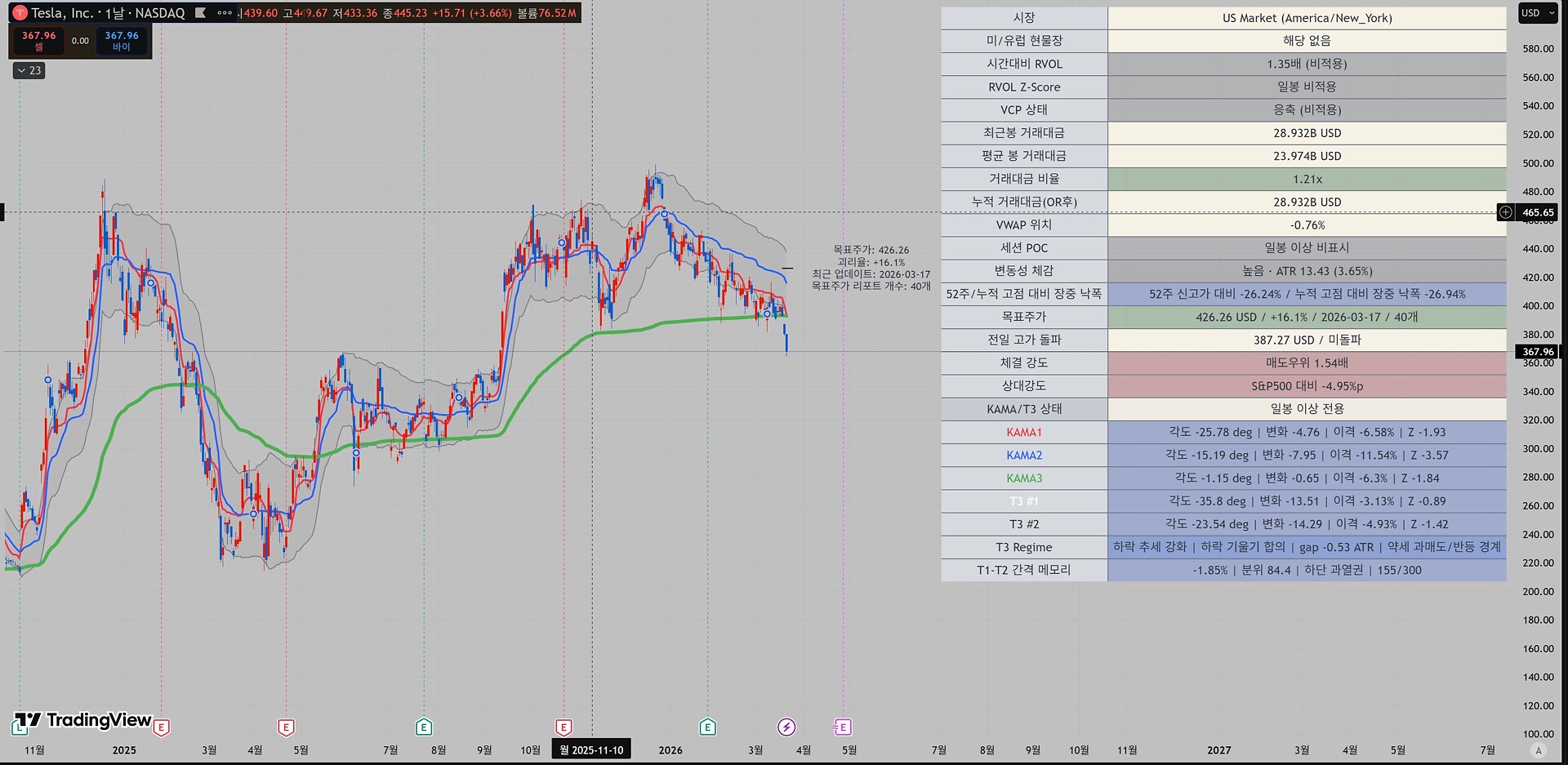This screenshot has height=765, width=1568.
Task: Click the red '매도우위 1.54배' cell
Action: (x=1307, y=362)
